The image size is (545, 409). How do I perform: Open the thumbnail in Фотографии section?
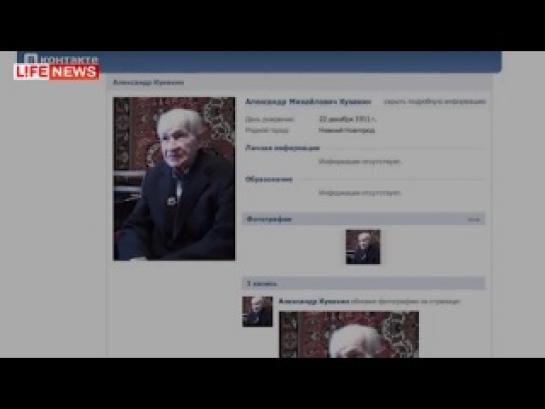(x=363, y=247)
